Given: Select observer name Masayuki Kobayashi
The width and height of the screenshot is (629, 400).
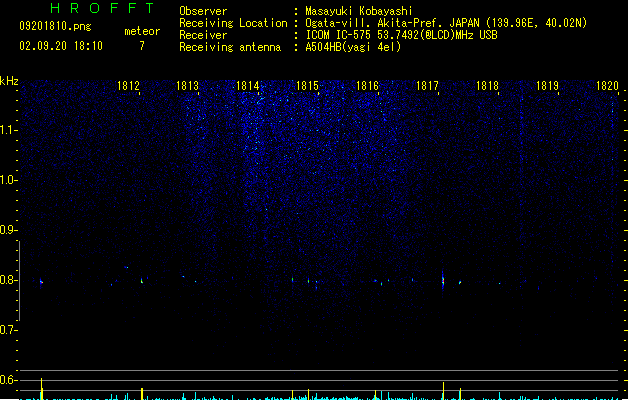Looking at the screenshot, I should click(x=359, y=11).
